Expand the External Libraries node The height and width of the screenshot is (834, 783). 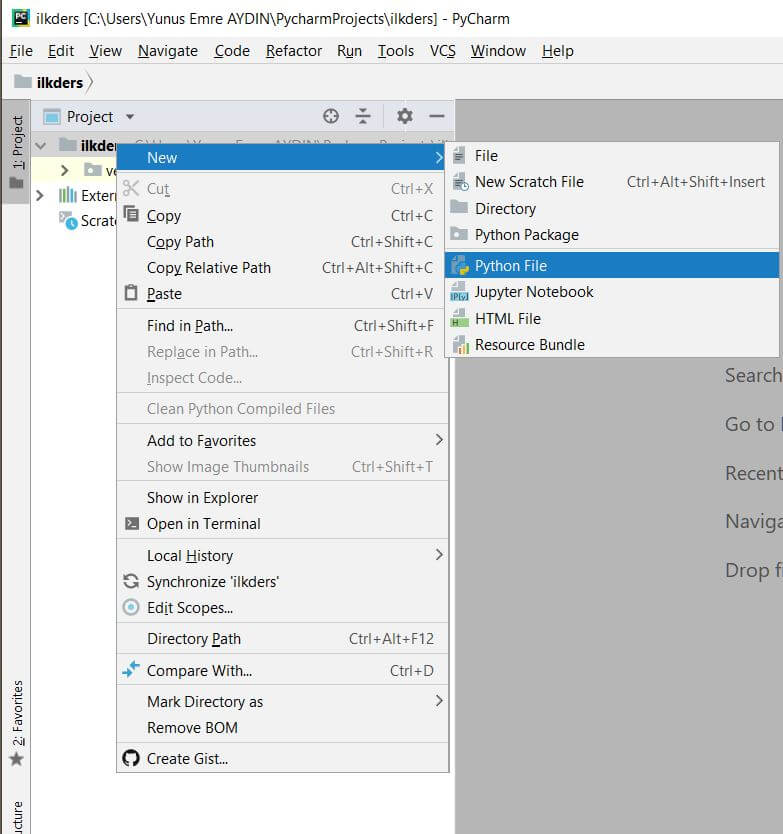tap(39, 195)
